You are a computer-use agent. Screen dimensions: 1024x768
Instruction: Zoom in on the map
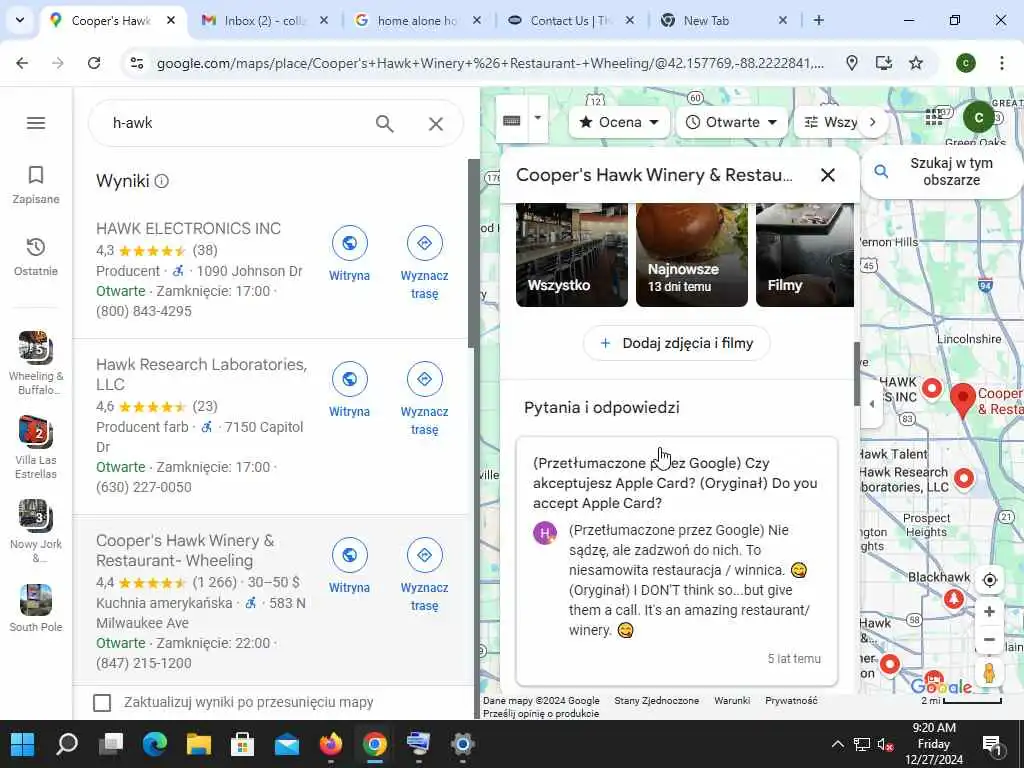(989, 611)
